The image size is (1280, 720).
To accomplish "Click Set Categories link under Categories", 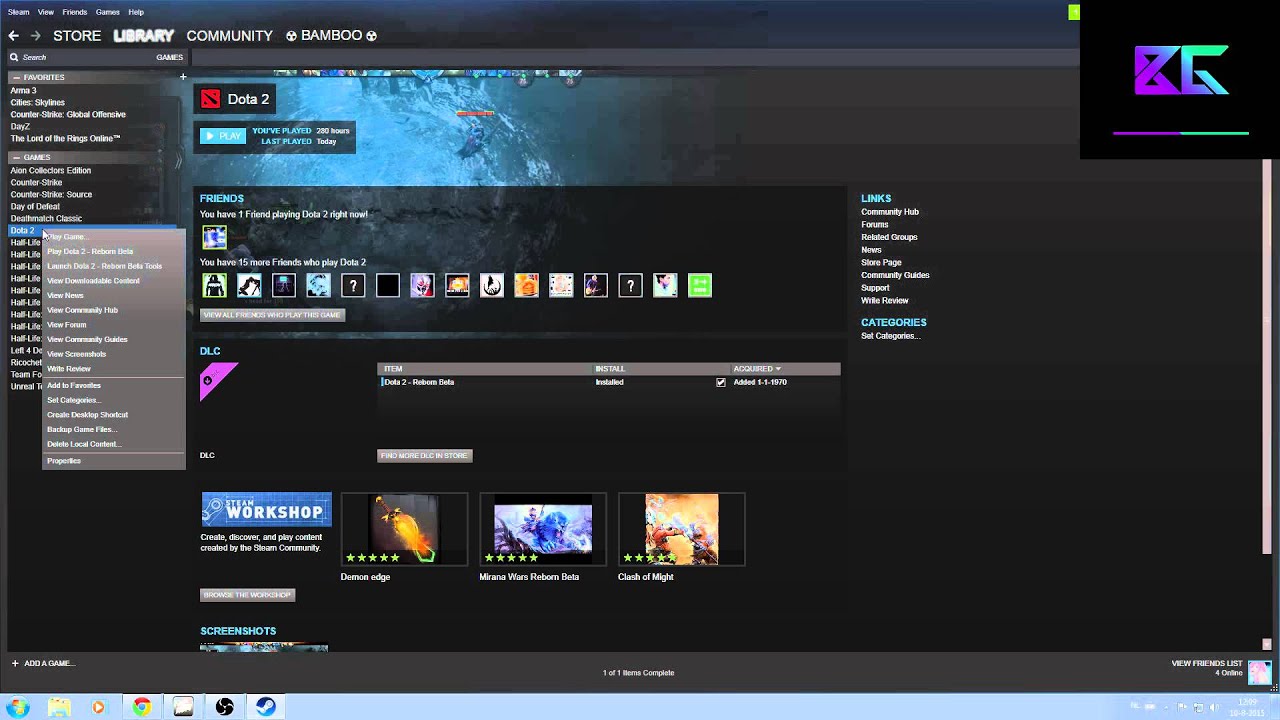I will [x=891, y=336].
